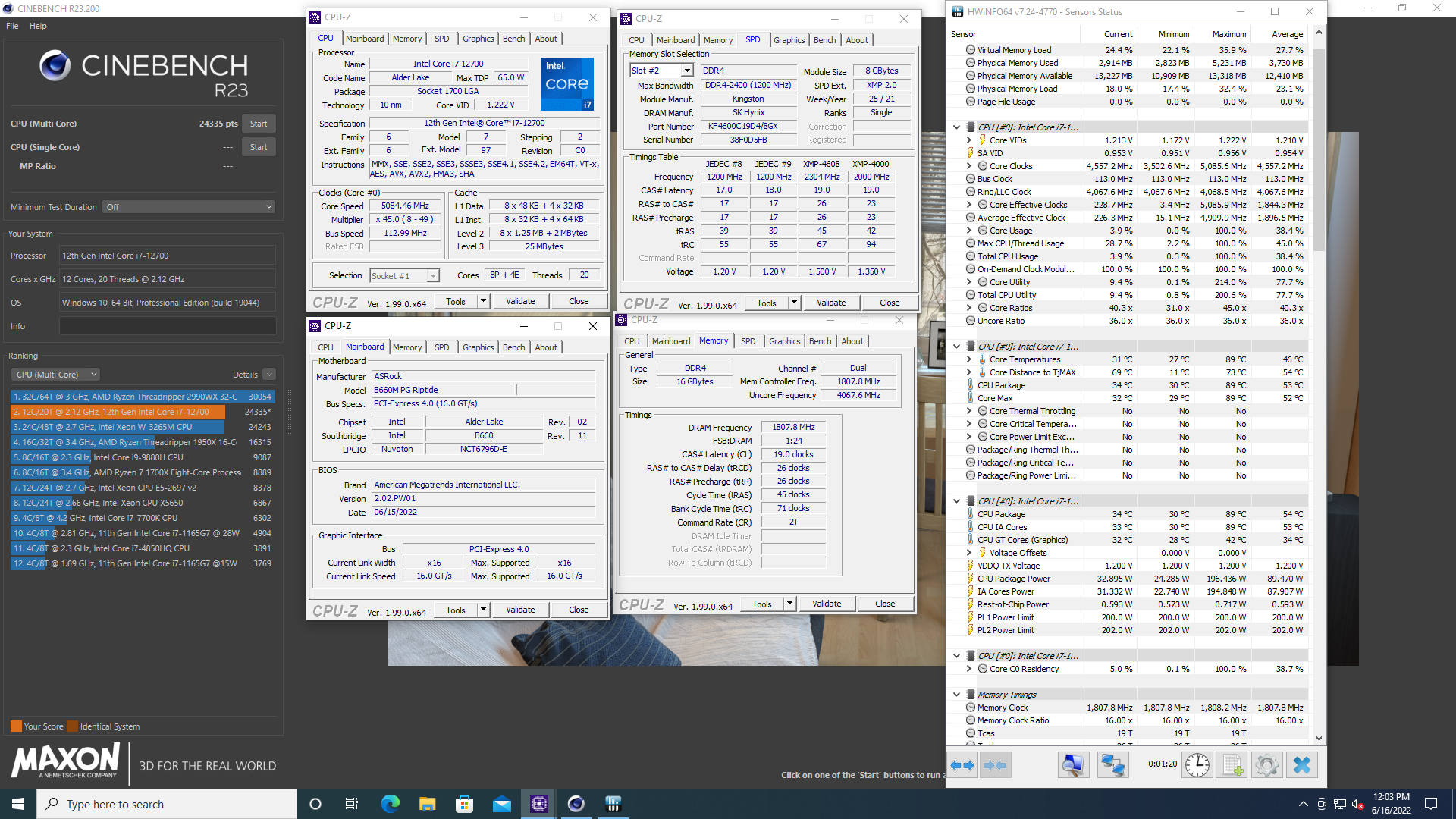Open Tools dropdown arrow in CPU-Z SPD window
Screen dimensions: 1456x819
[x=794, y=303]
